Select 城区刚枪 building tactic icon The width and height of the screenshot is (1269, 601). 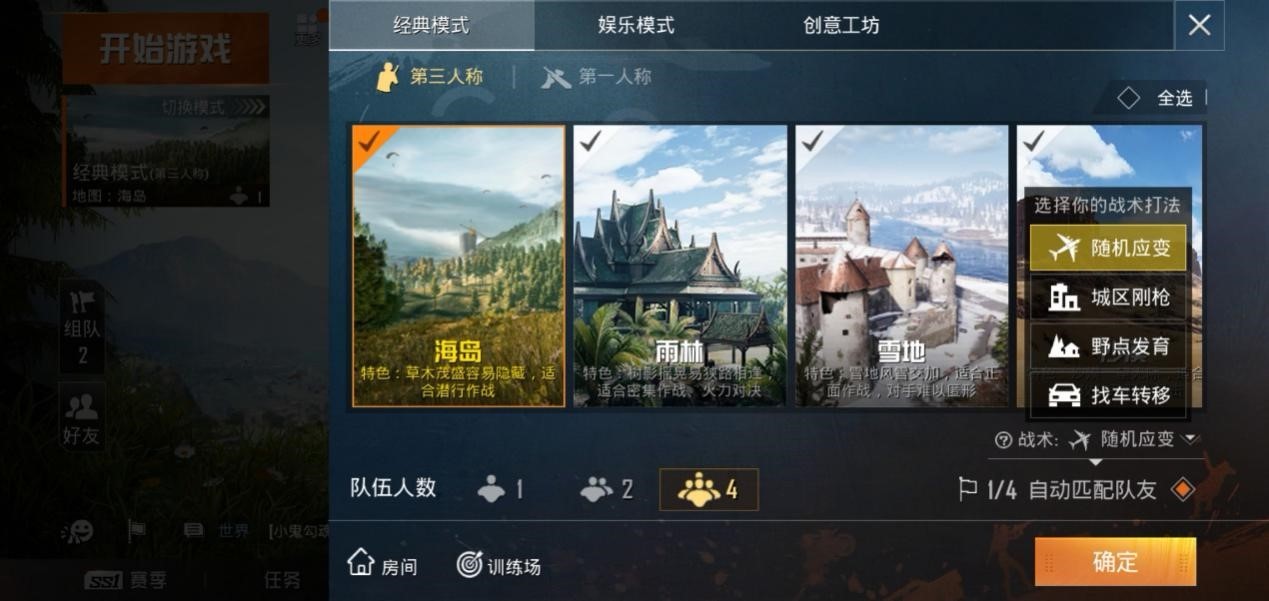1064,297
